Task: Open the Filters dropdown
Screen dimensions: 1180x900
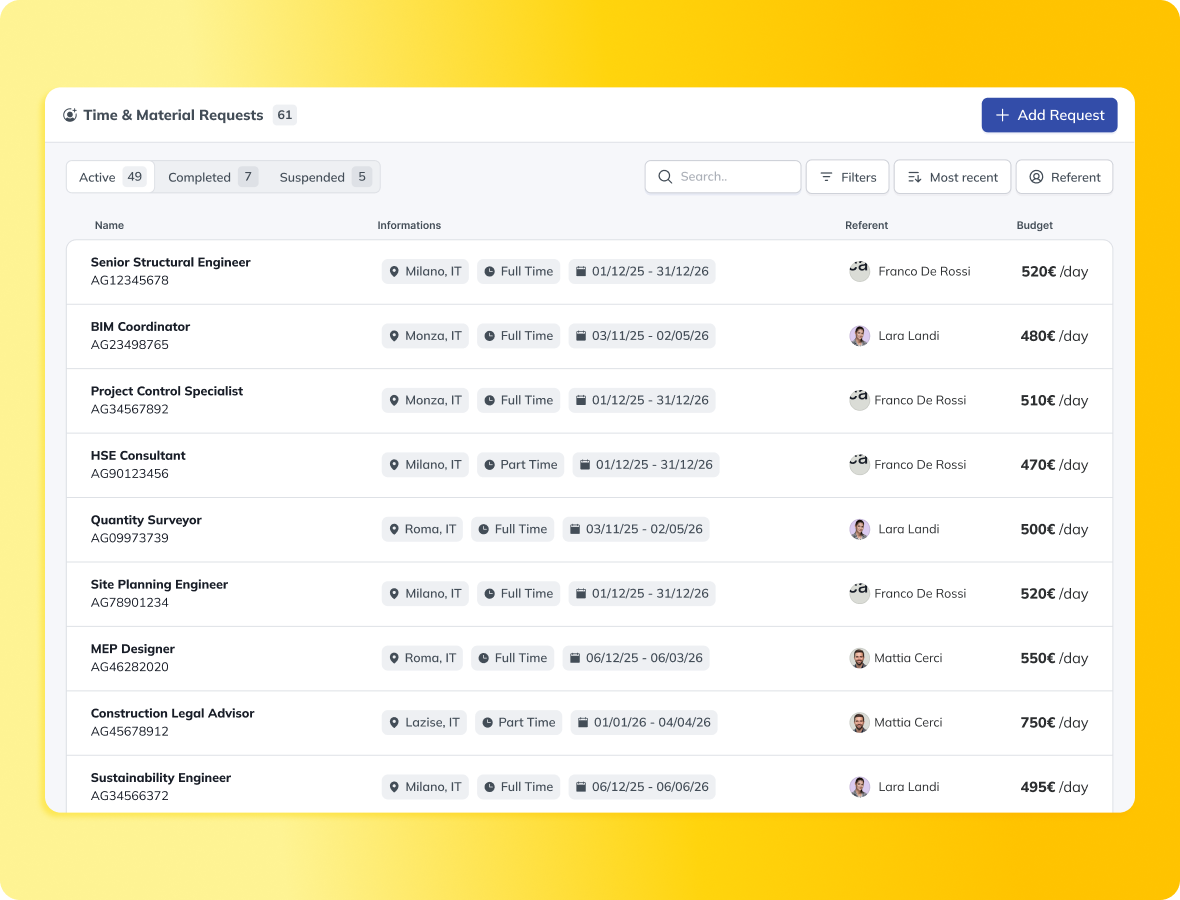Action: [x=848, y=177]
